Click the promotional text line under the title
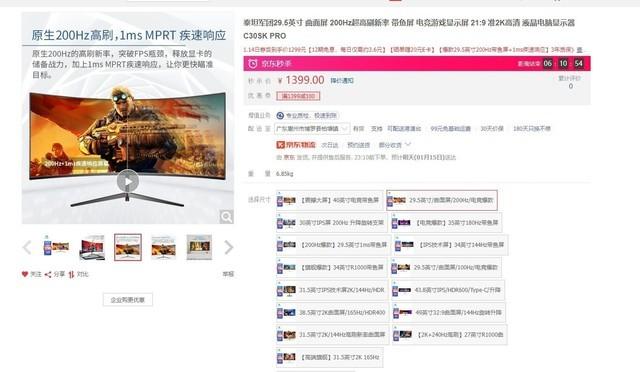The image size is (640, 372). (x=413, y=50)
